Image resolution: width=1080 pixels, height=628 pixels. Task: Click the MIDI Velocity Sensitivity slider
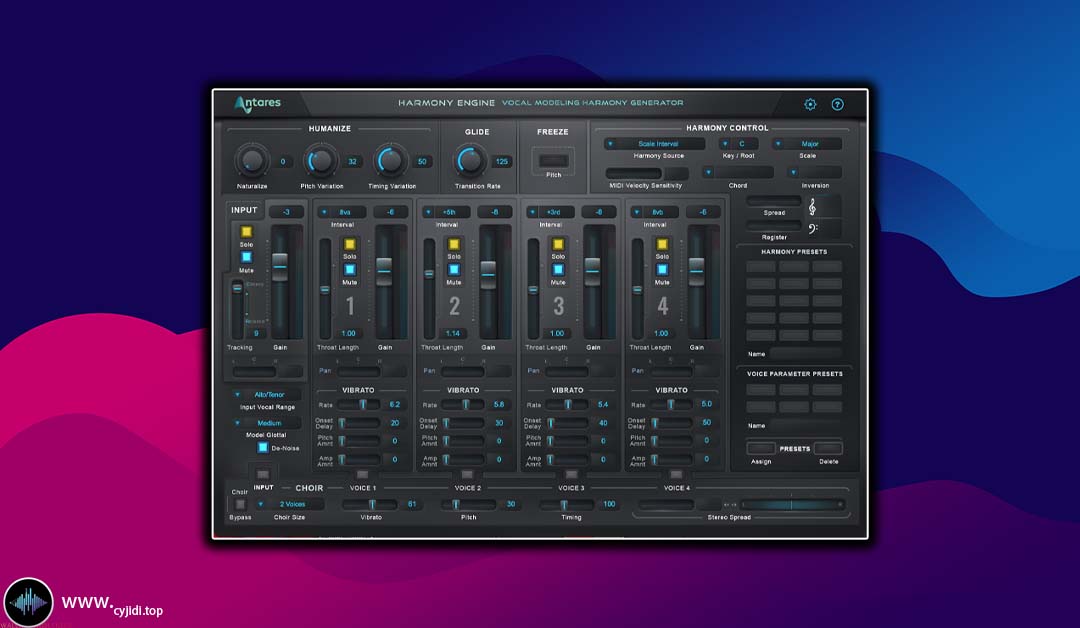(634, 173)
